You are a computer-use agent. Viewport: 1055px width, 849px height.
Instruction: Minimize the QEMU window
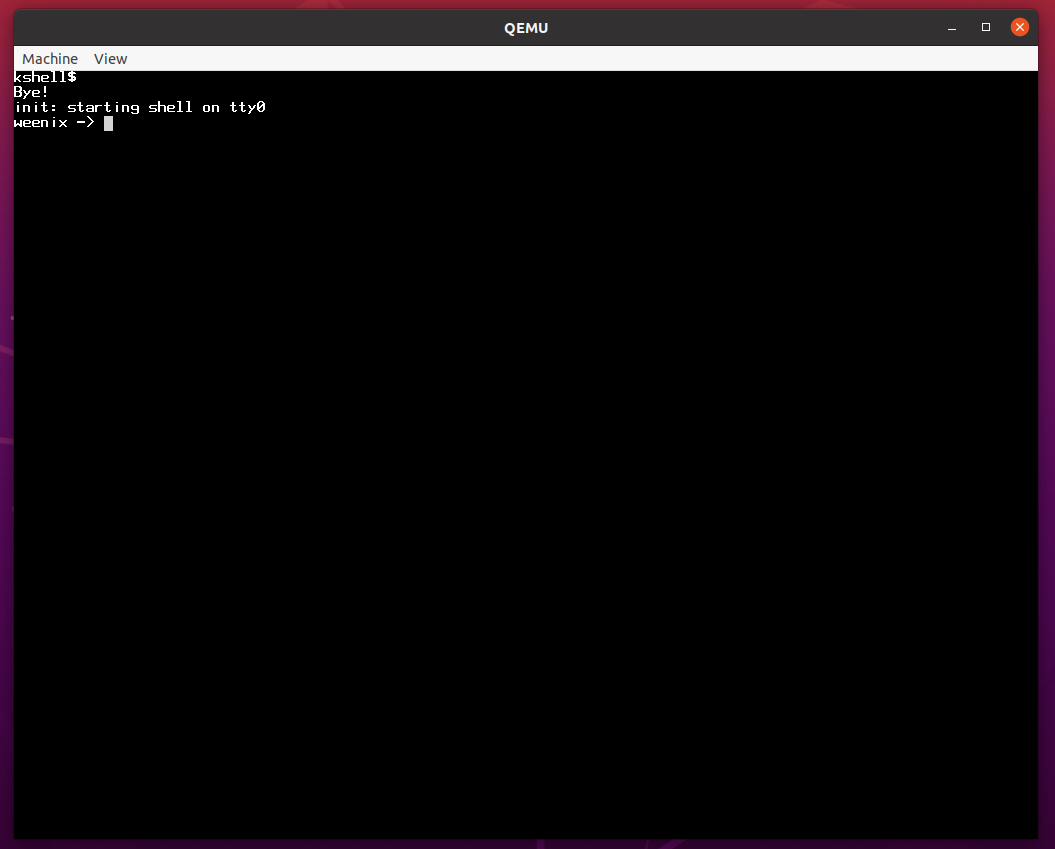point(953,27)
